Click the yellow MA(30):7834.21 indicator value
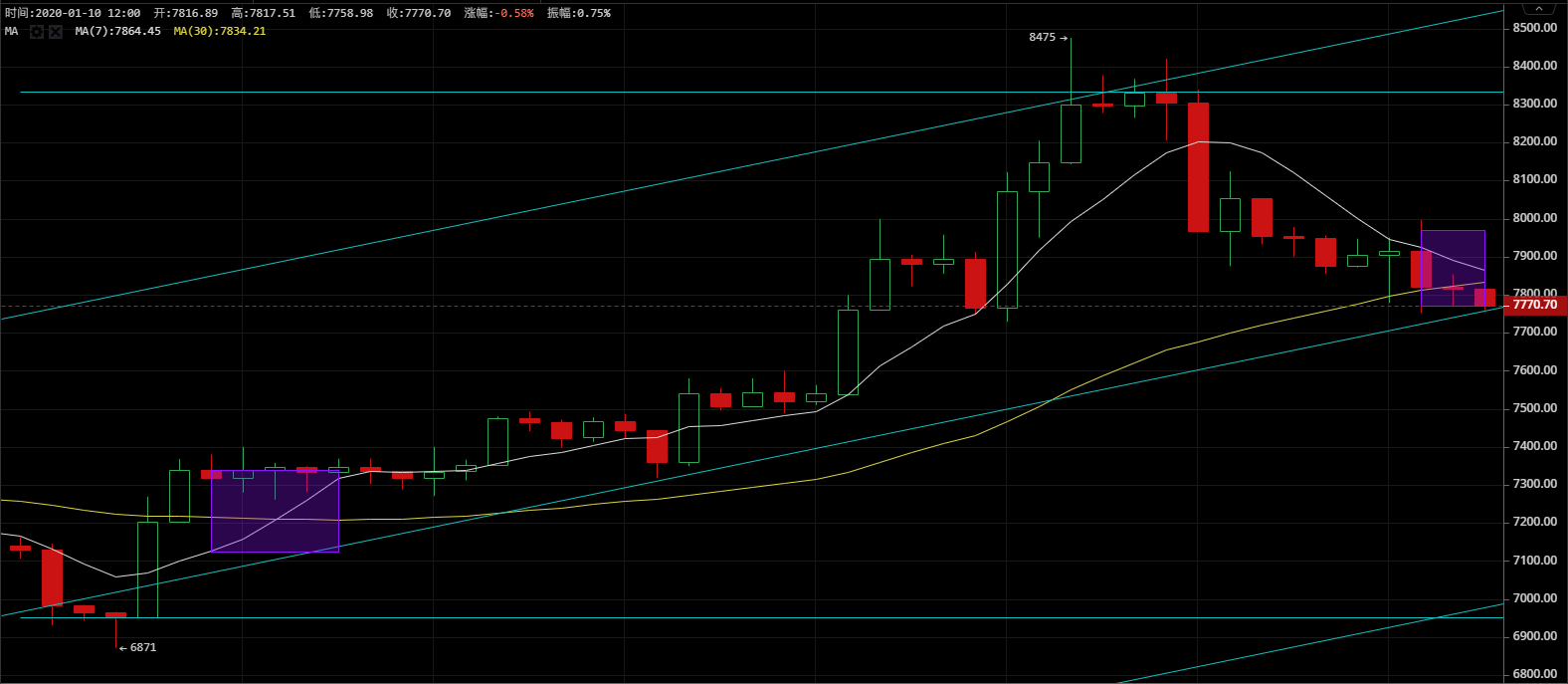 220,32
